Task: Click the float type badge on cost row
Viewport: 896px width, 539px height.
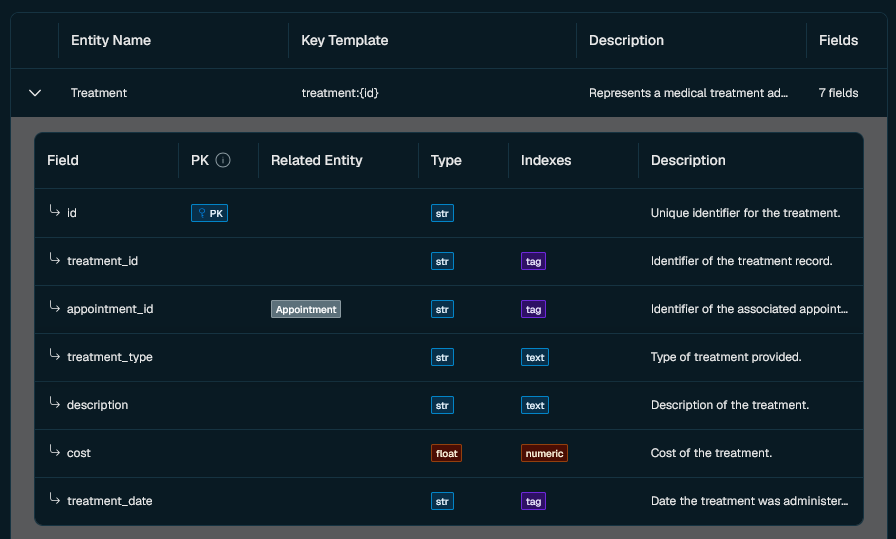Action: (446, 453)
